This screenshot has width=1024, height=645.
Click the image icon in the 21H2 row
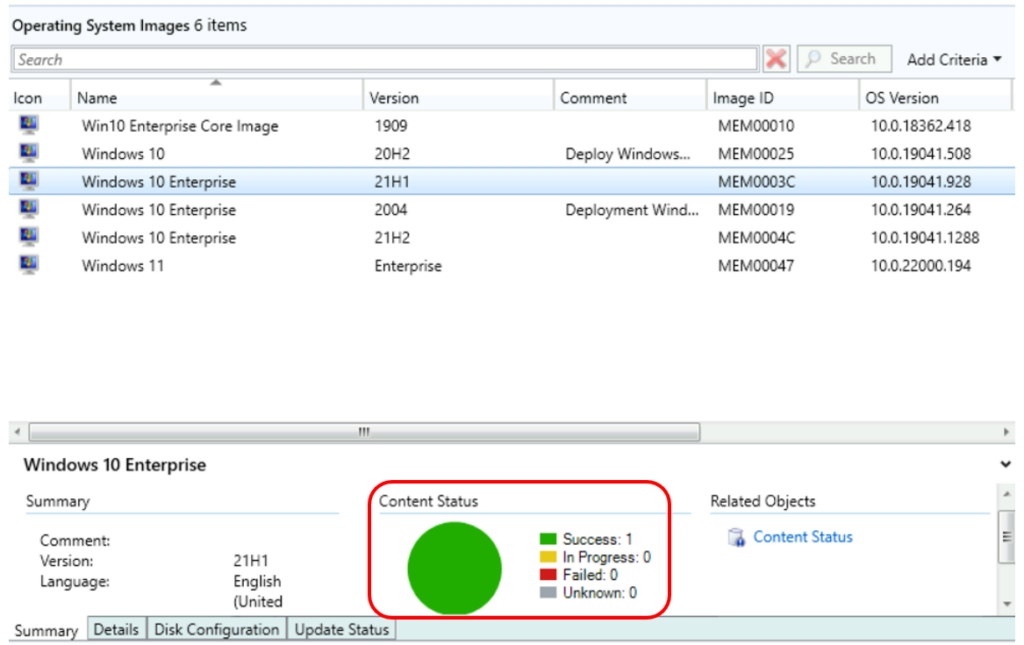click(x=29, y=236)
